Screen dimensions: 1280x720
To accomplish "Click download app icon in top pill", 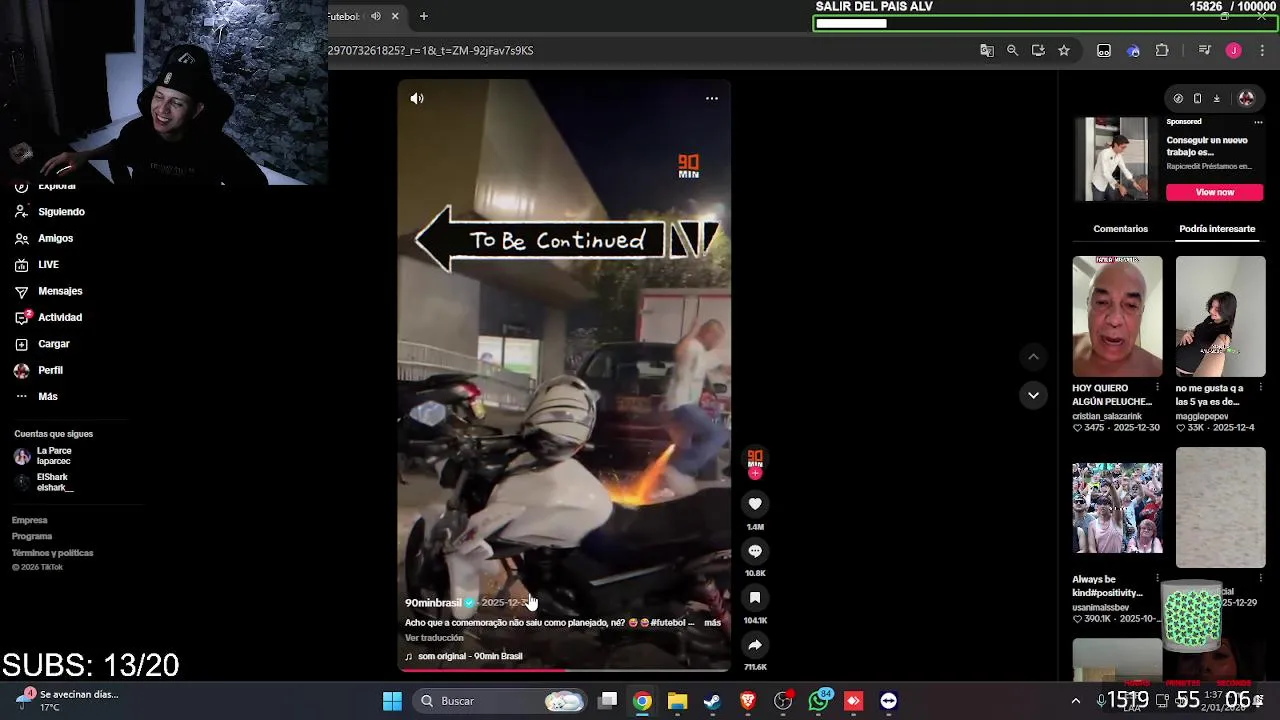I will 1216,98.
